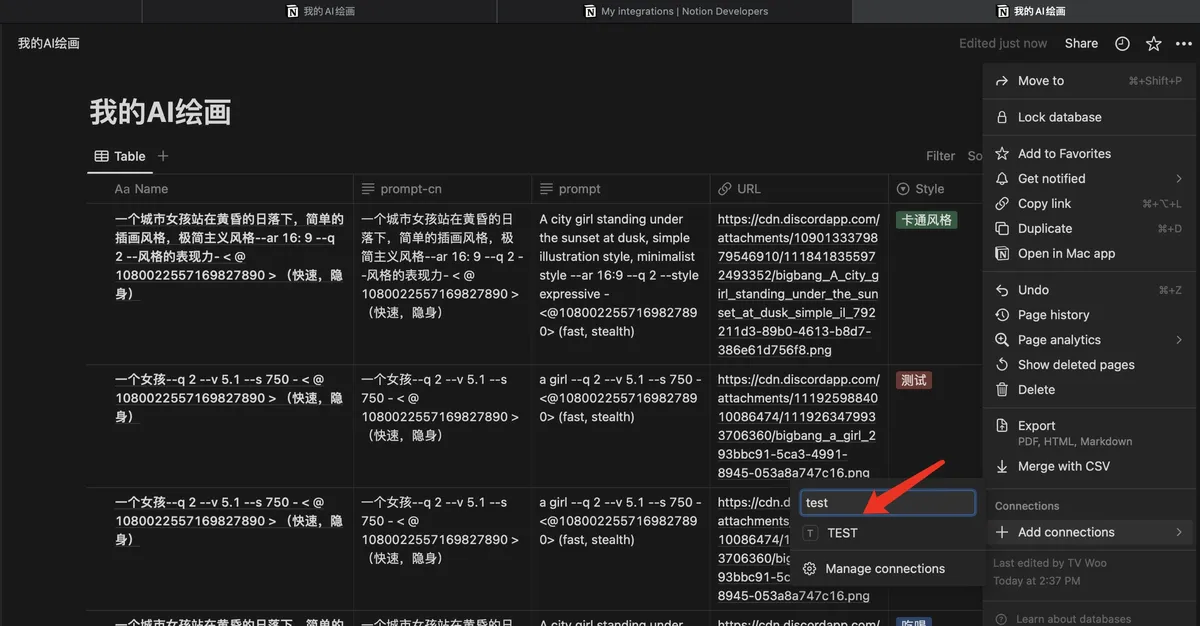Screen dimensions: 1200x626
Task: Add a new view with plus icon
Action: [x=163, y=156]
